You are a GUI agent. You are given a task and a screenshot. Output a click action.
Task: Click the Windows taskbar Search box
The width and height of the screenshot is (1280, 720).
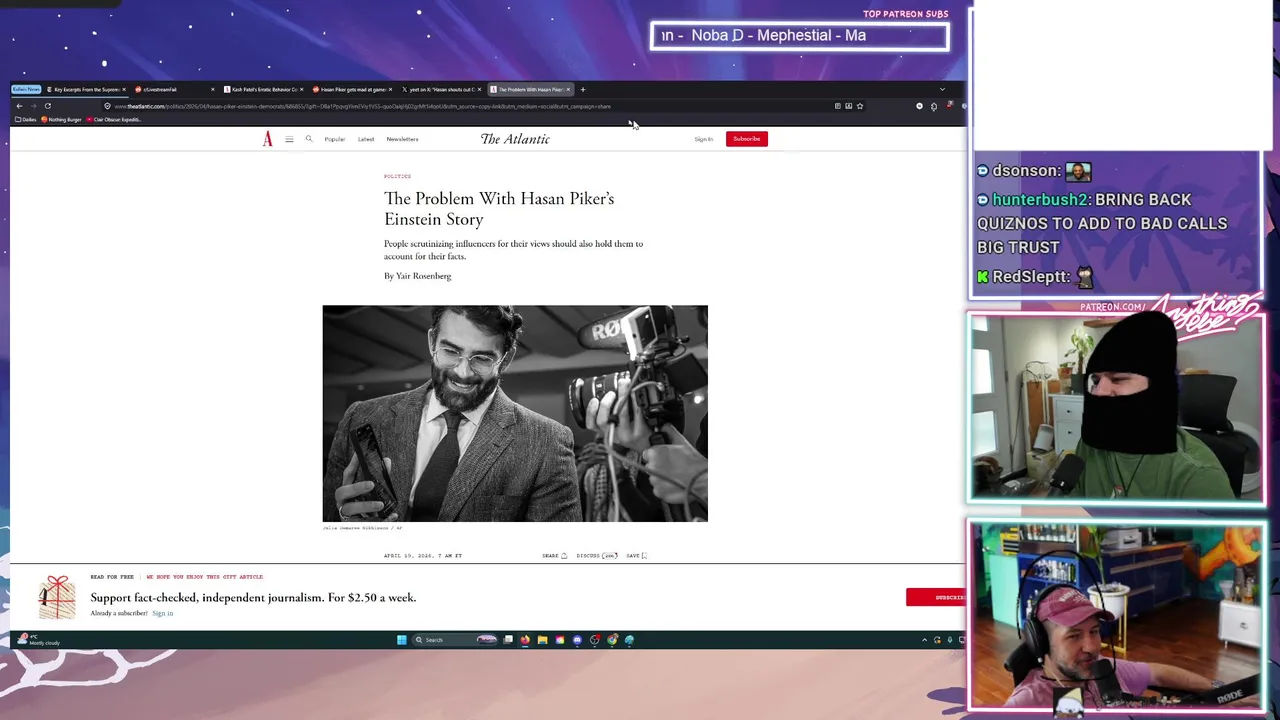click(455, 640)
